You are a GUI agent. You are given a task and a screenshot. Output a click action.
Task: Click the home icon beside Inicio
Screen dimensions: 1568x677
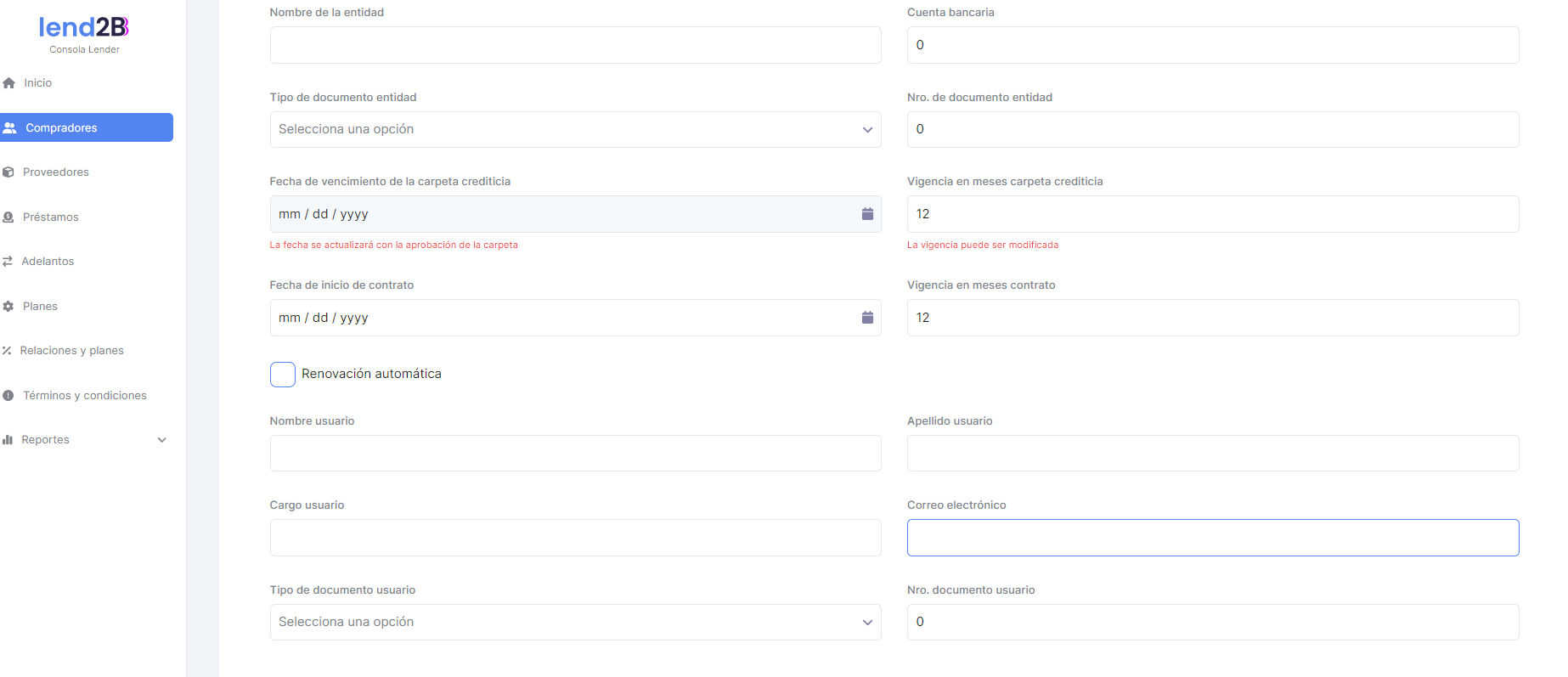click(x=9, y=83)
